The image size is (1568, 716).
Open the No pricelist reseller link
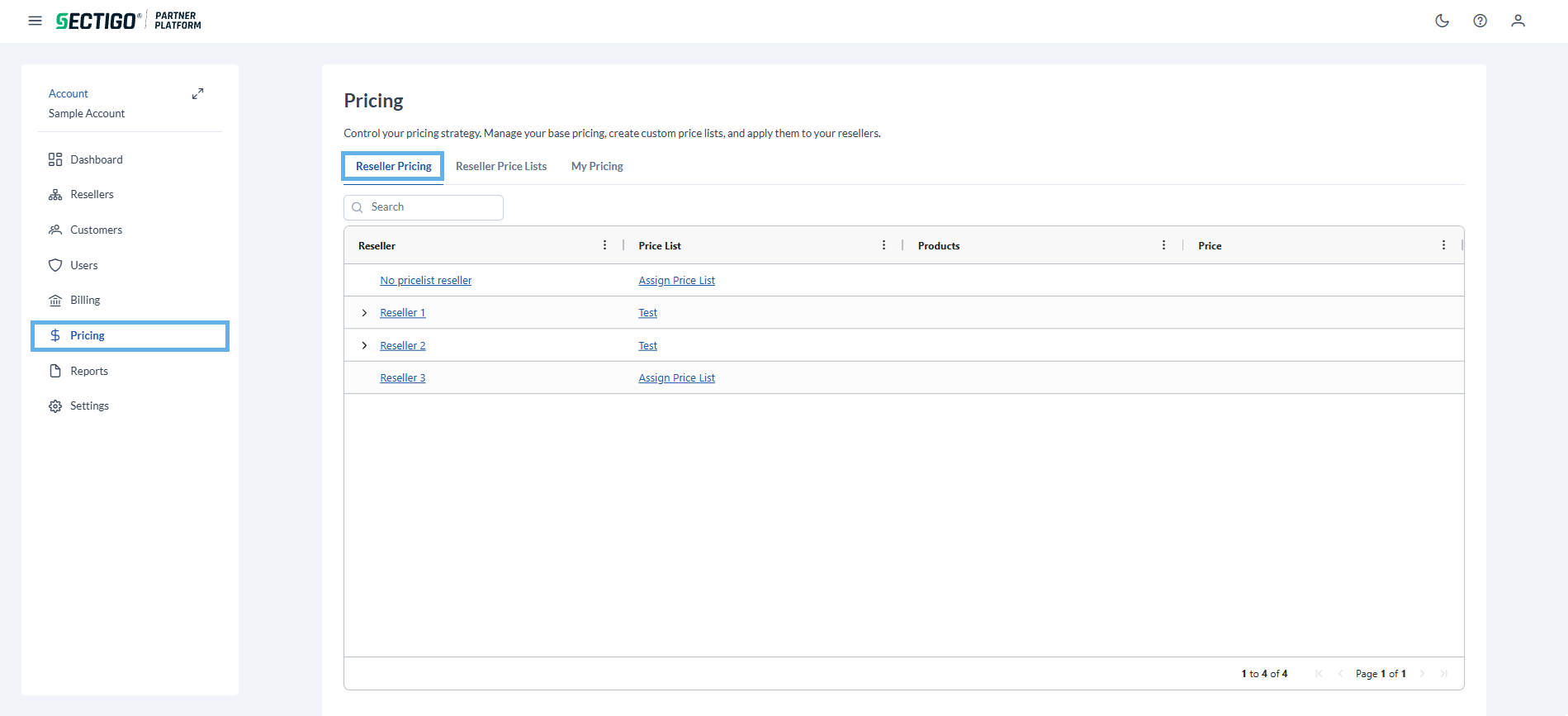click(426, 281)
